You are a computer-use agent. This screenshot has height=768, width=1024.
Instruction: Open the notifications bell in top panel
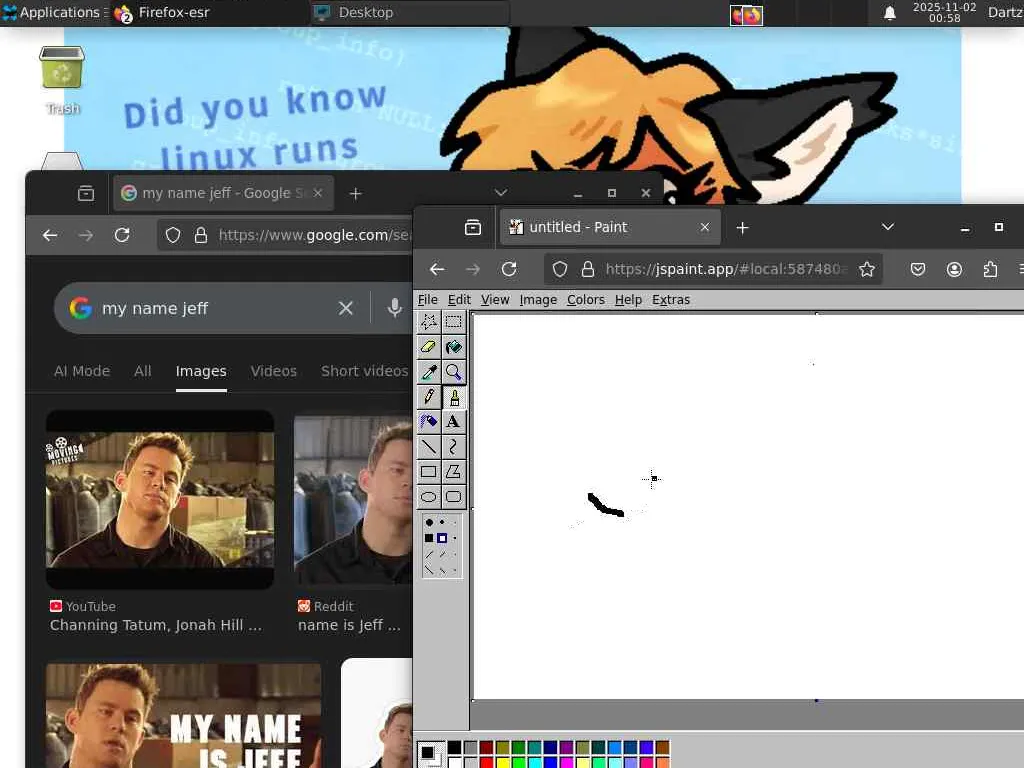click(x=889, y=13)
